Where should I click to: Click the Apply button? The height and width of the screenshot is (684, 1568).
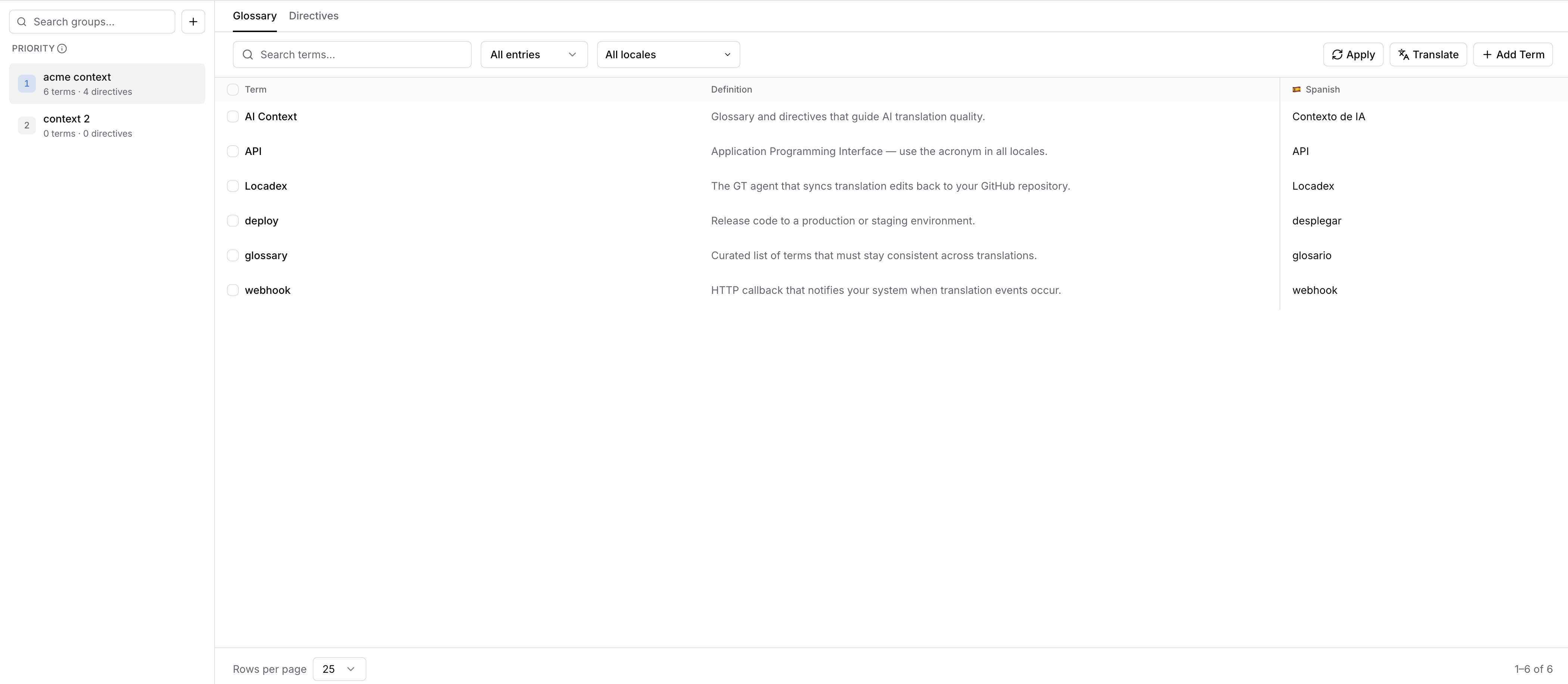tap(1353, 55)
